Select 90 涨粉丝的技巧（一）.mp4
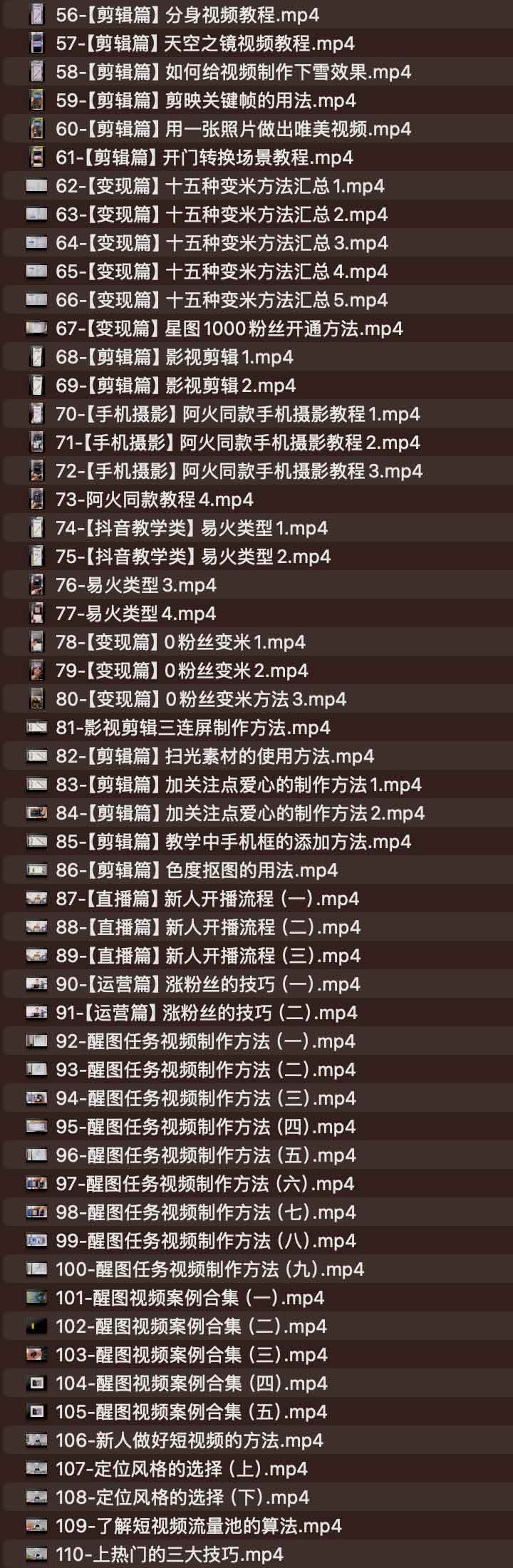 pos(256,984)
